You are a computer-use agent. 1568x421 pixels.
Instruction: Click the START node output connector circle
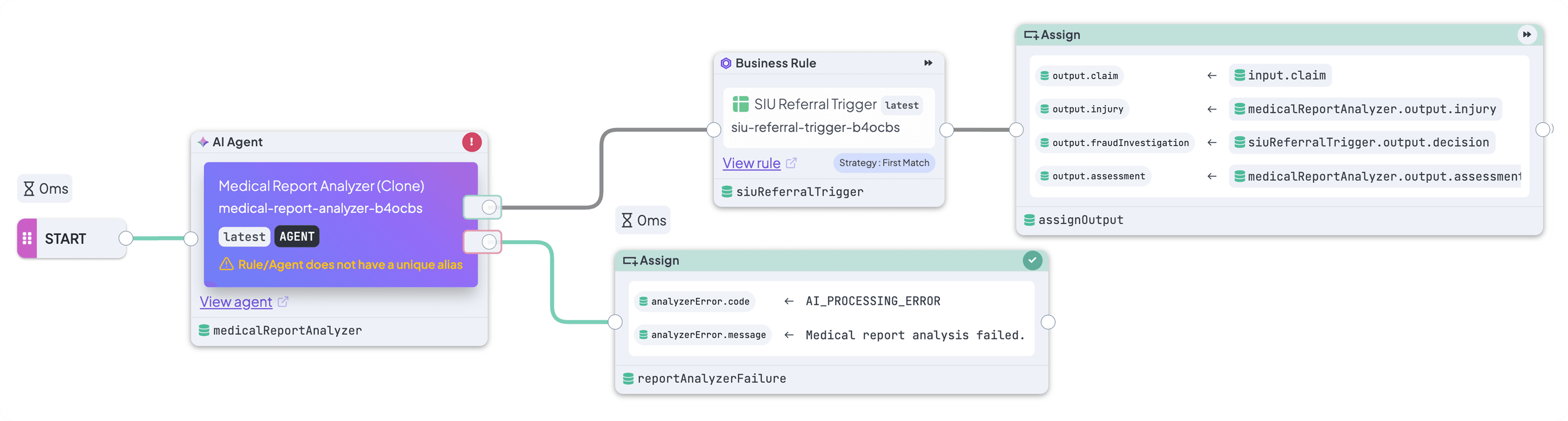tap(126, 239)
